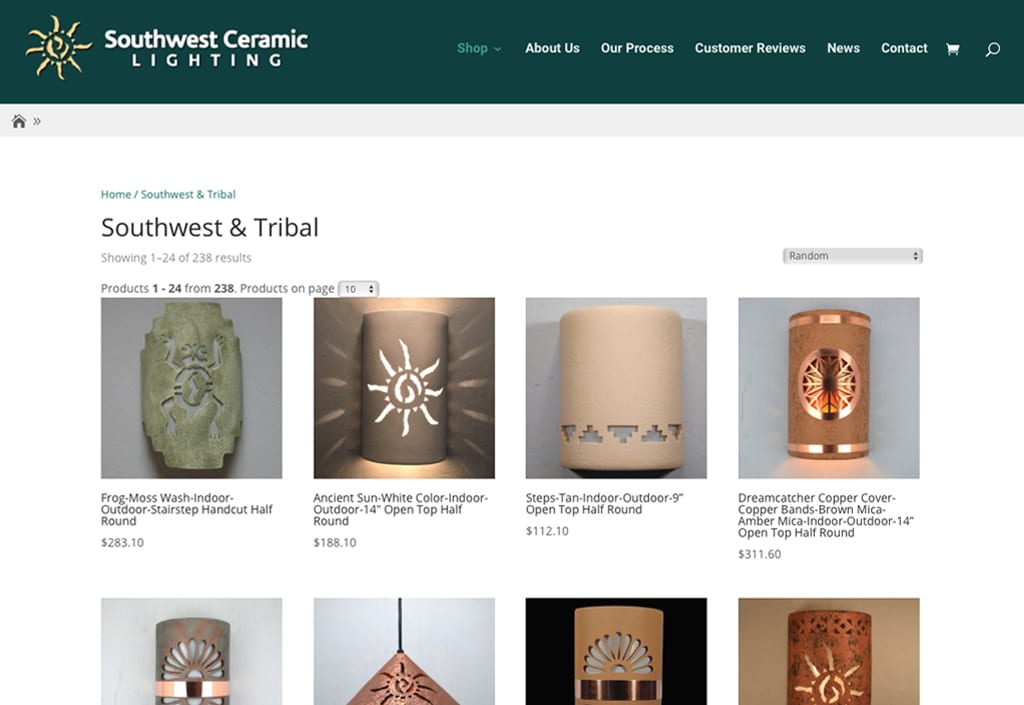Screen dimensions: 1024x705
Task: Open the Dreamcatcher Copper Cover product title
Action: (x=825, y=515)
